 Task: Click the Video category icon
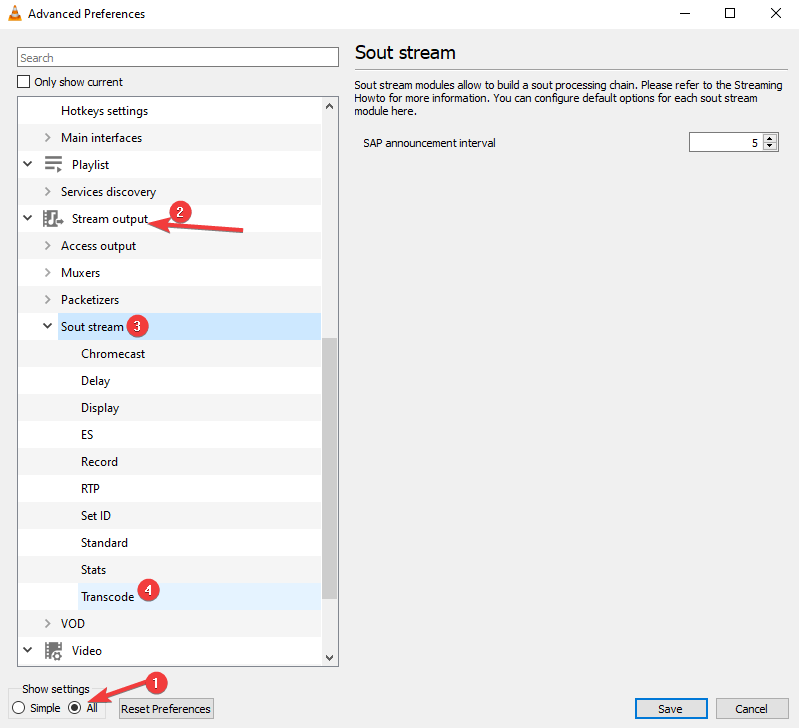pyautogui.click(x=53, y=651)
